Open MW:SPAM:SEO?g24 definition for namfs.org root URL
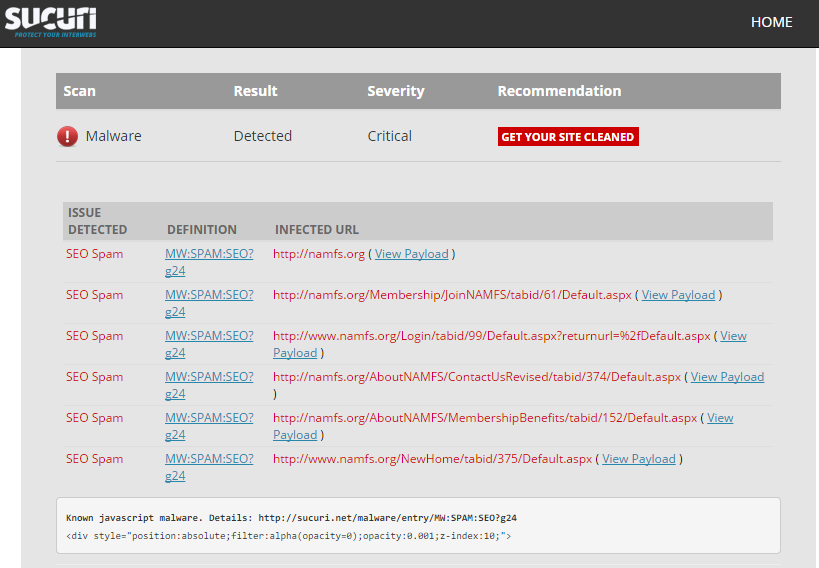 click(x=209, y=262)
